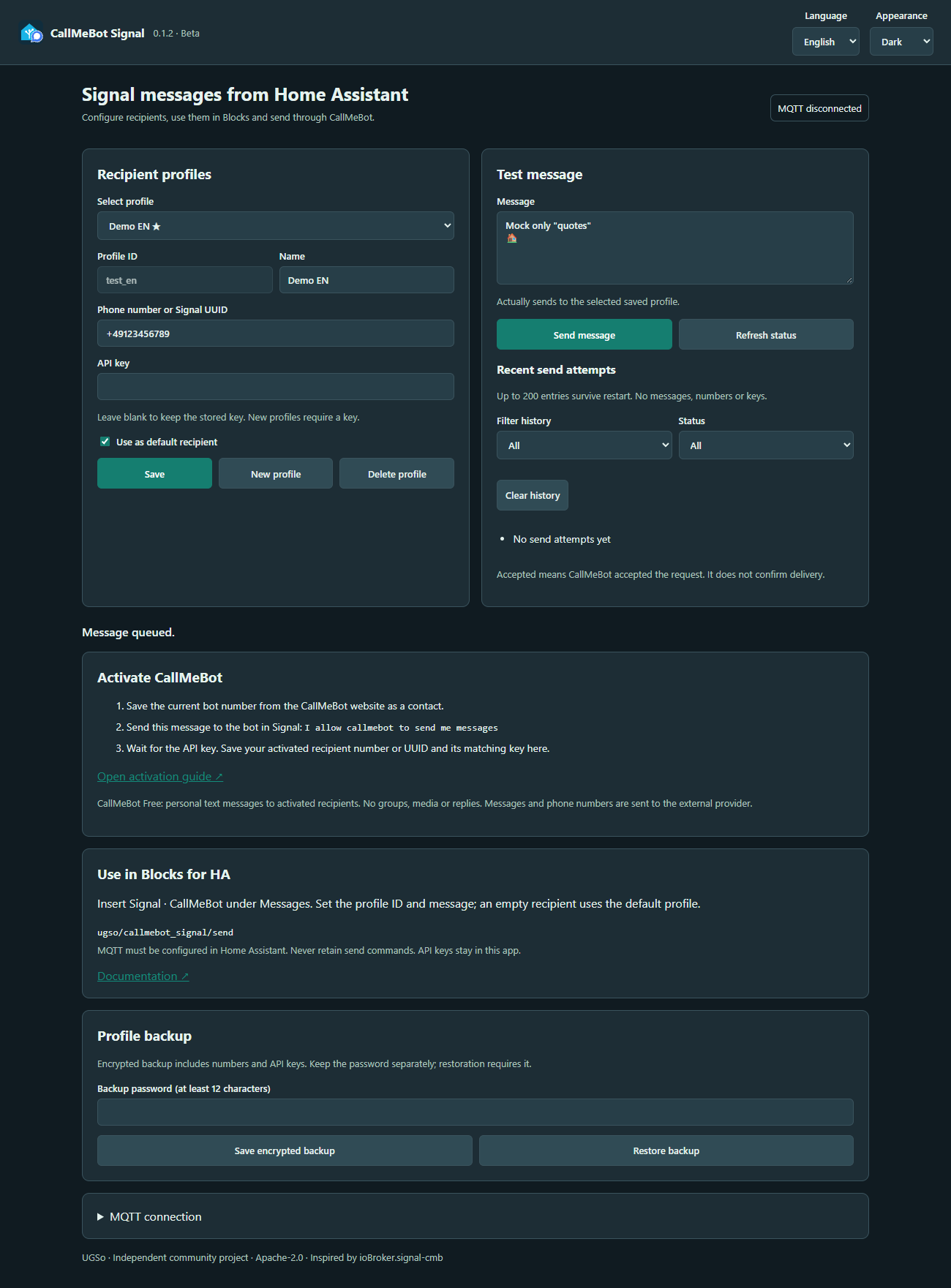Click Refresh status button
This screenshot has width=951, height=1288.
click(766, 335)
